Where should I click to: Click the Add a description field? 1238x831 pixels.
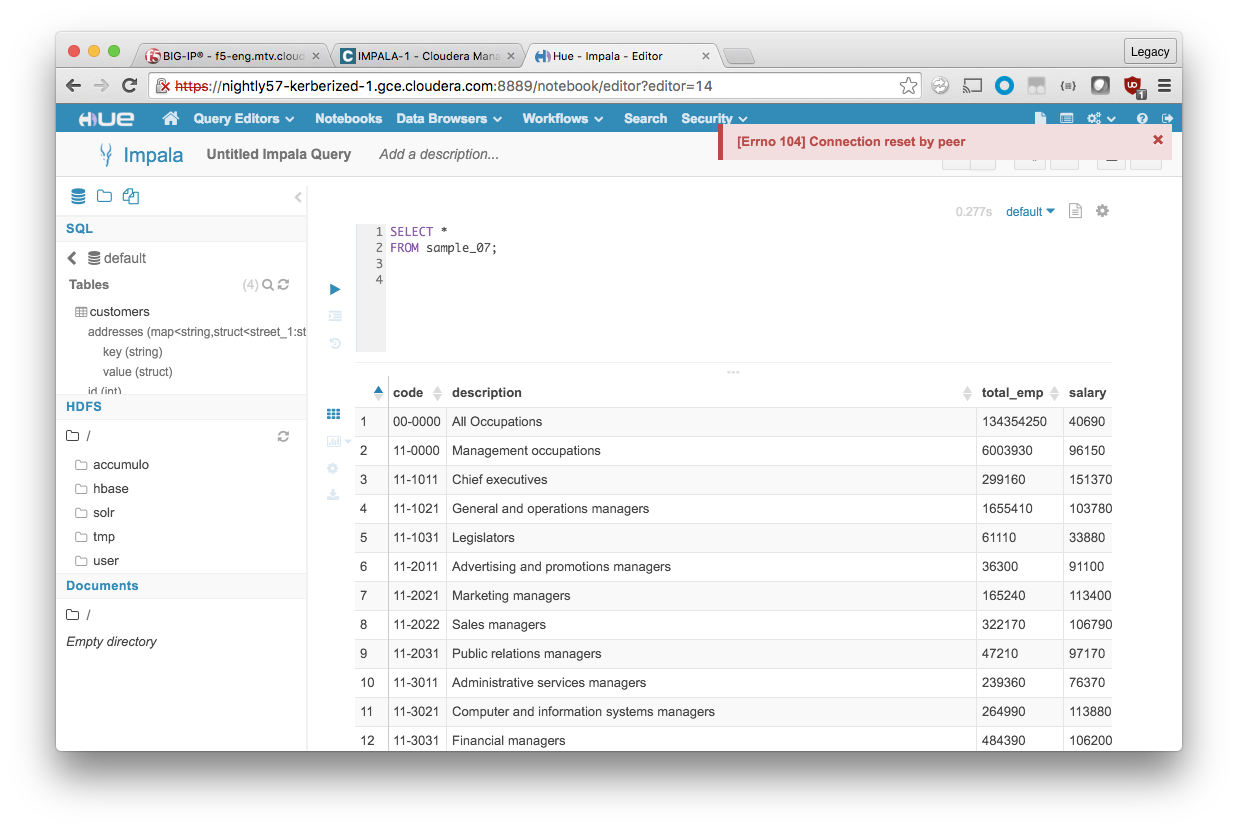(439, 154)
